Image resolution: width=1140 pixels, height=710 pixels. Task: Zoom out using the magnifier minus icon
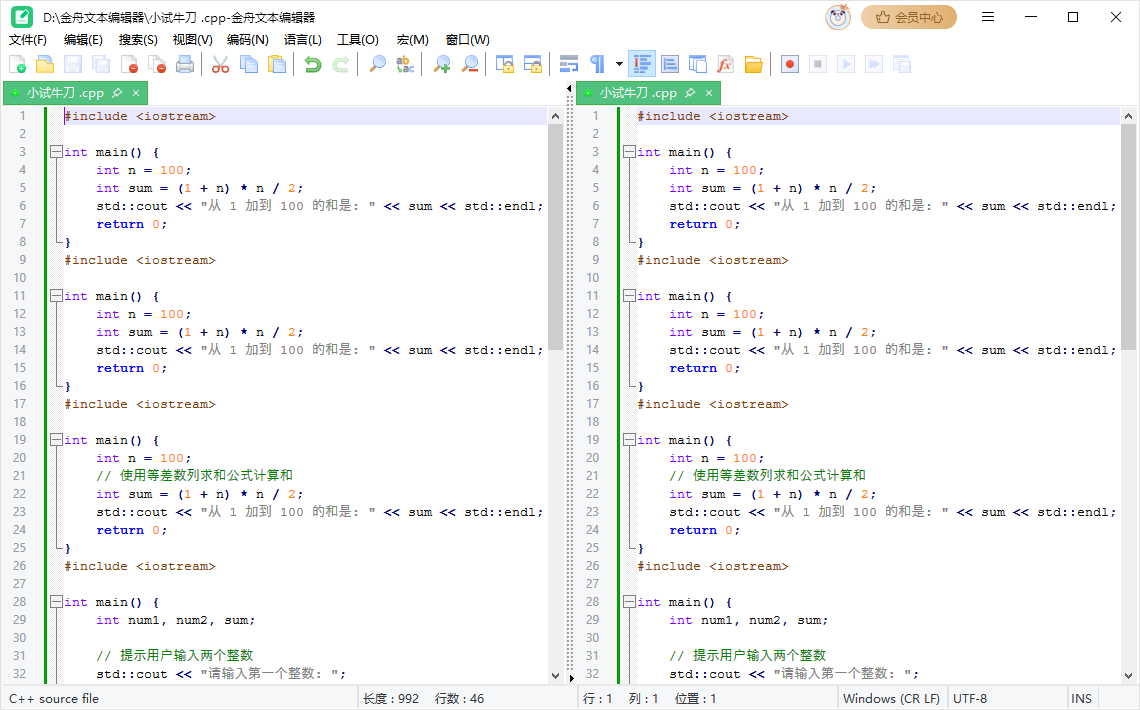470,65
